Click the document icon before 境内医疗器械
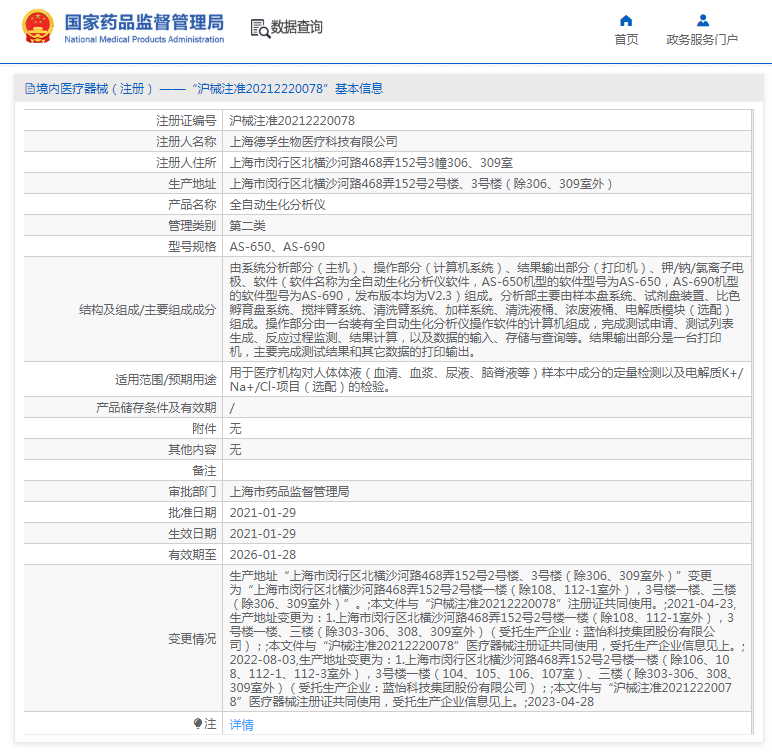The width and height of the screenshot is (772, 755). pos(30,89)
